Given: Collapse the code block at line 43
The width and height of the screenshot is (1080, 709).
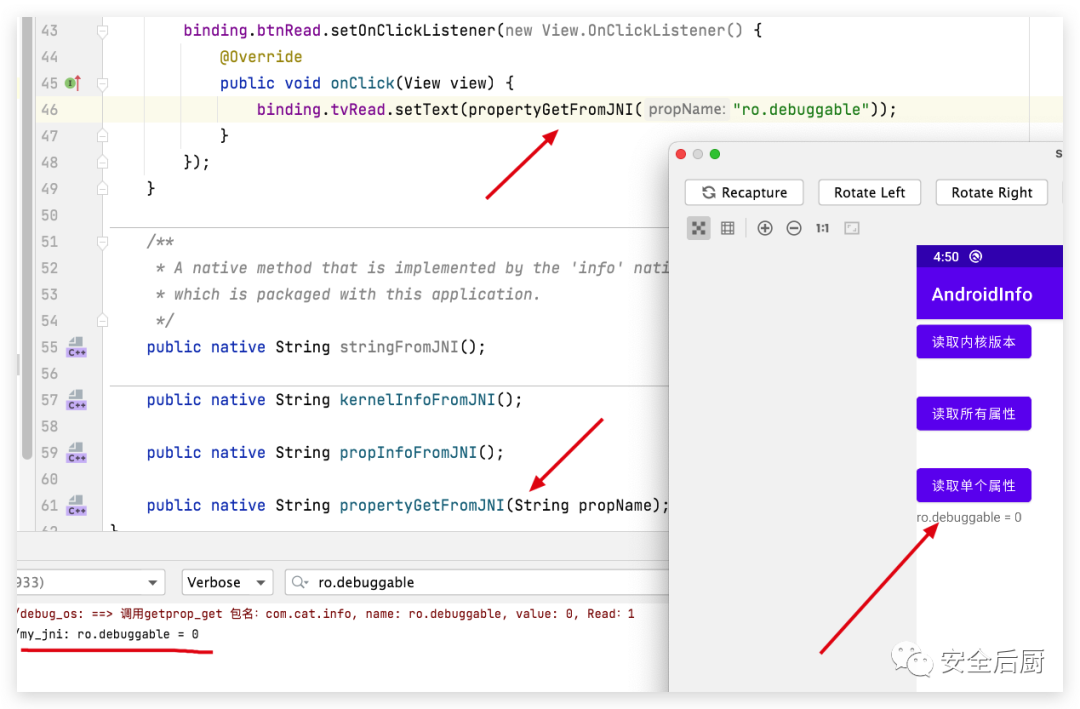Looking at the screenshot, I should click(102, 32).
